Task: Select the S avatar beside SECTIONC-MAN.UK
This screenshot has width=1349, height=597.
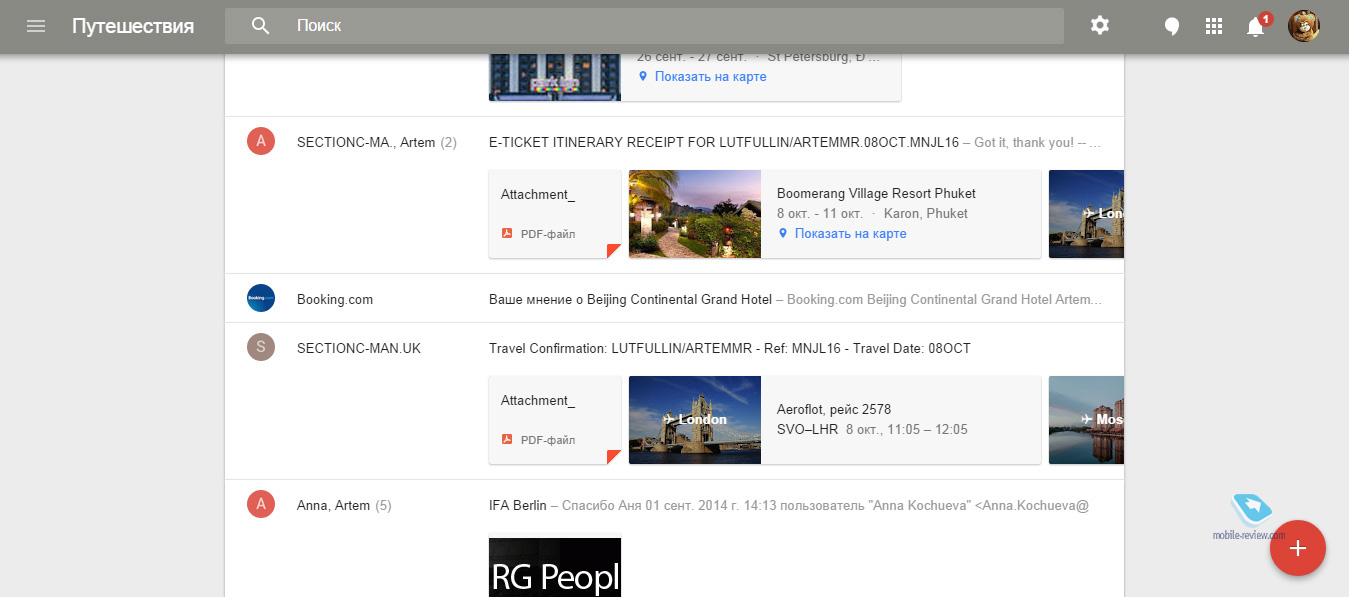Action: (x=261, y=348)
